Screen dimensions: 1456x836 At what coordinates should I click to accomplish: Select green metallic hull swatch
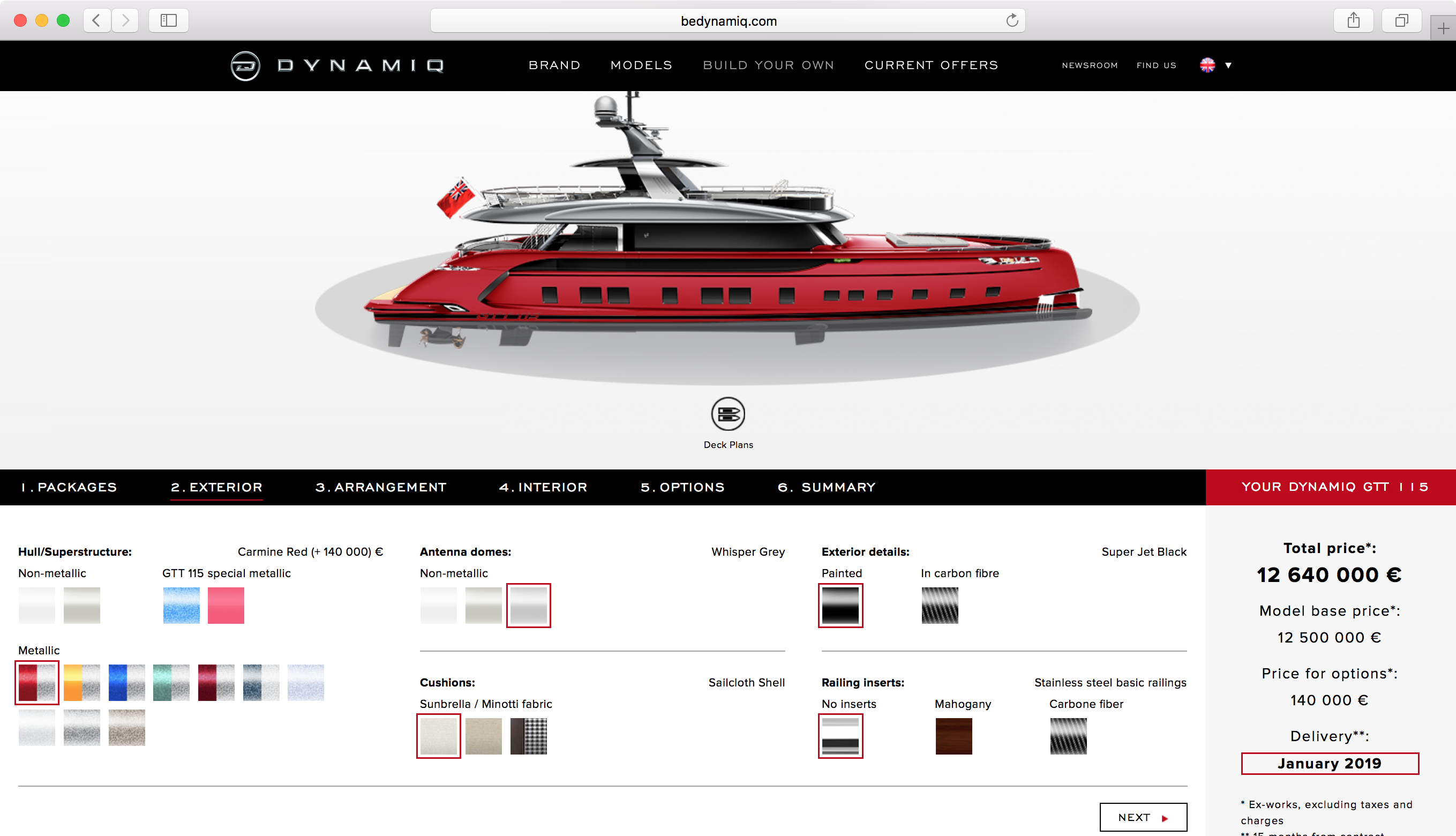click(171, 683)
